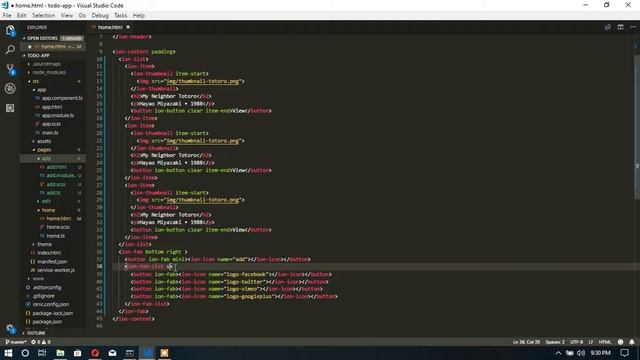Open the Debug menu

point(100,16)
